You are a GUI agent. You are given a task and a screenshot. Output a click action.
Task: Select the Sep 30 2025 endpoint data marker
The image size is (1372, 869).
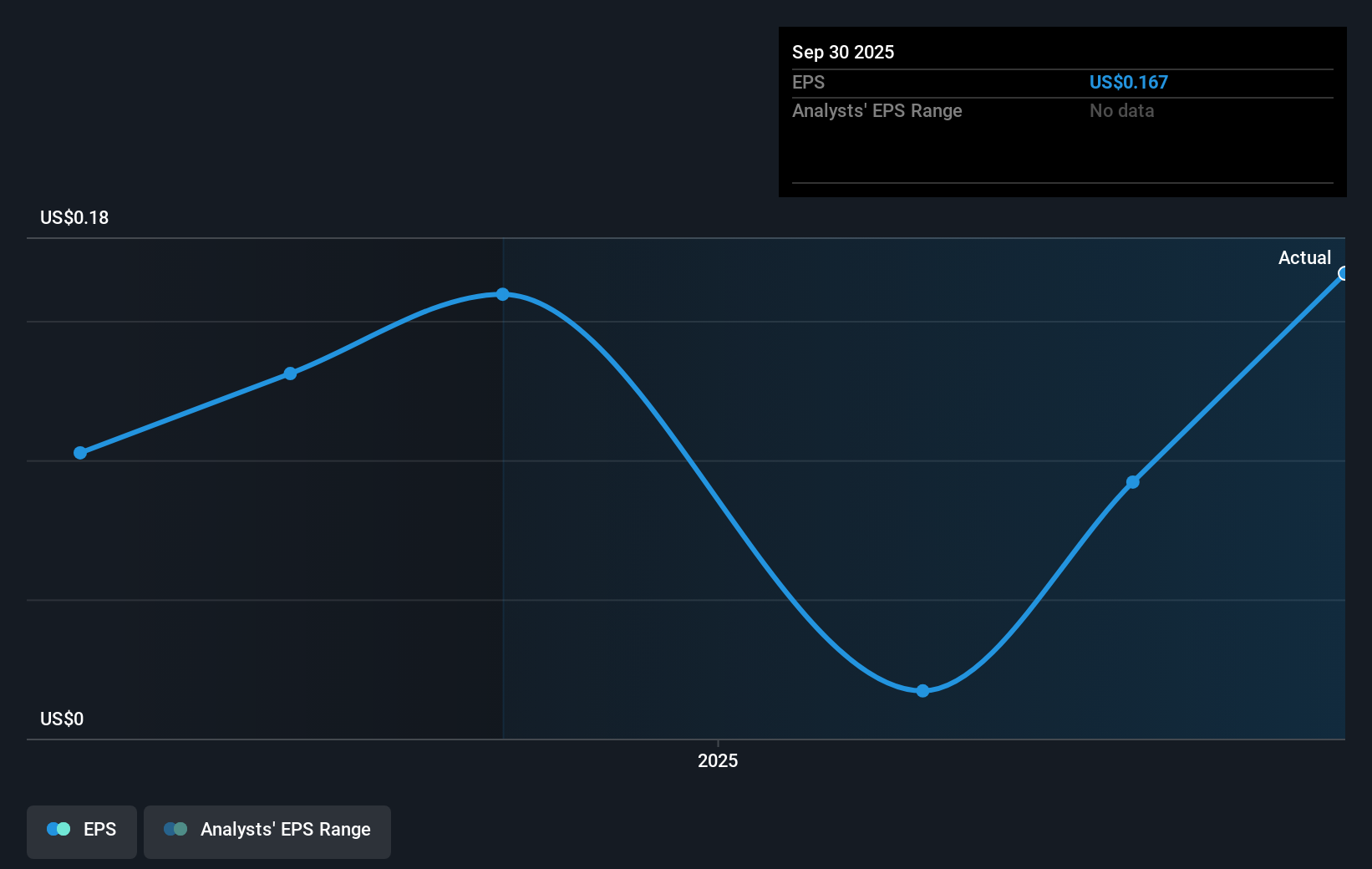click(1344, 273)
